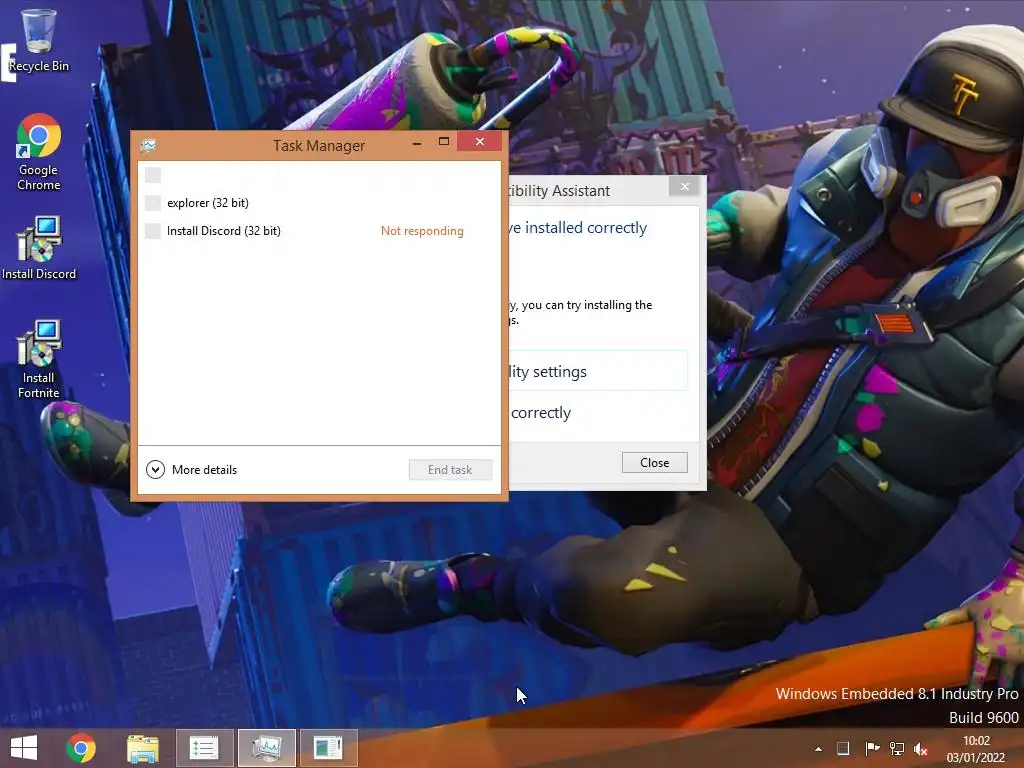
Task: Open the Recycle Bin desktop icon
Action: 39,40
